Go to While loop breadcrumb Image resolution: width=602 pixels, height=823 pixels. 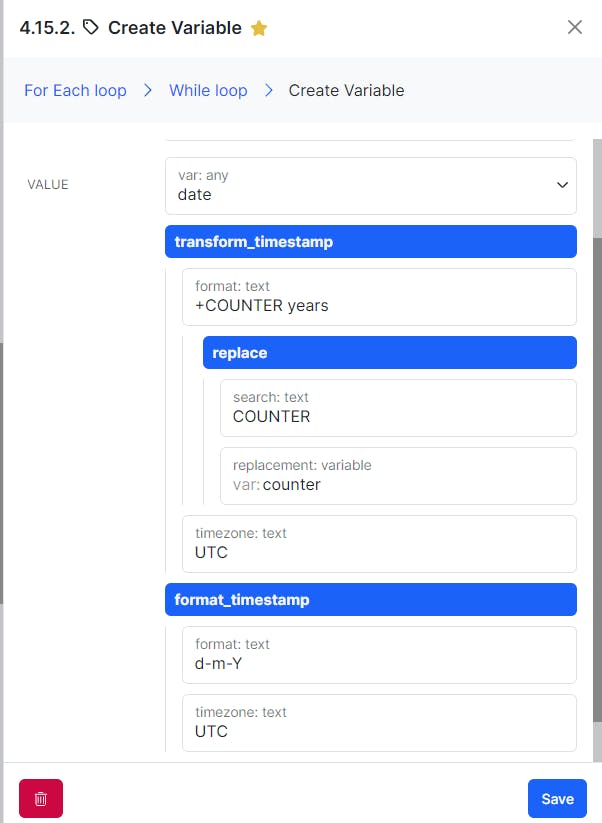click(208, 90)
